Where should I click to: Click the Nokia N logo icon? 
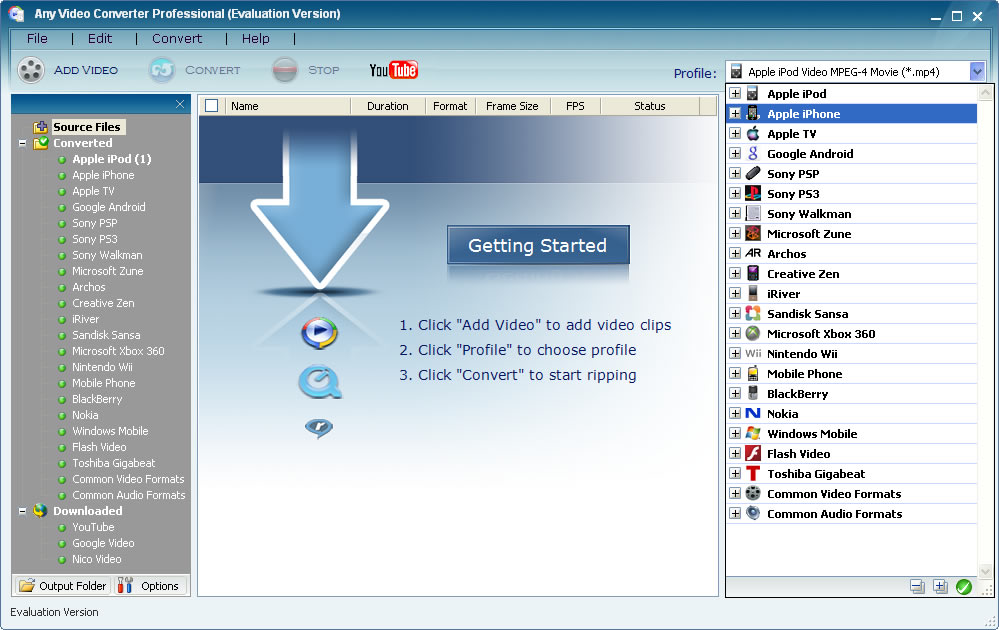point(753,413)
